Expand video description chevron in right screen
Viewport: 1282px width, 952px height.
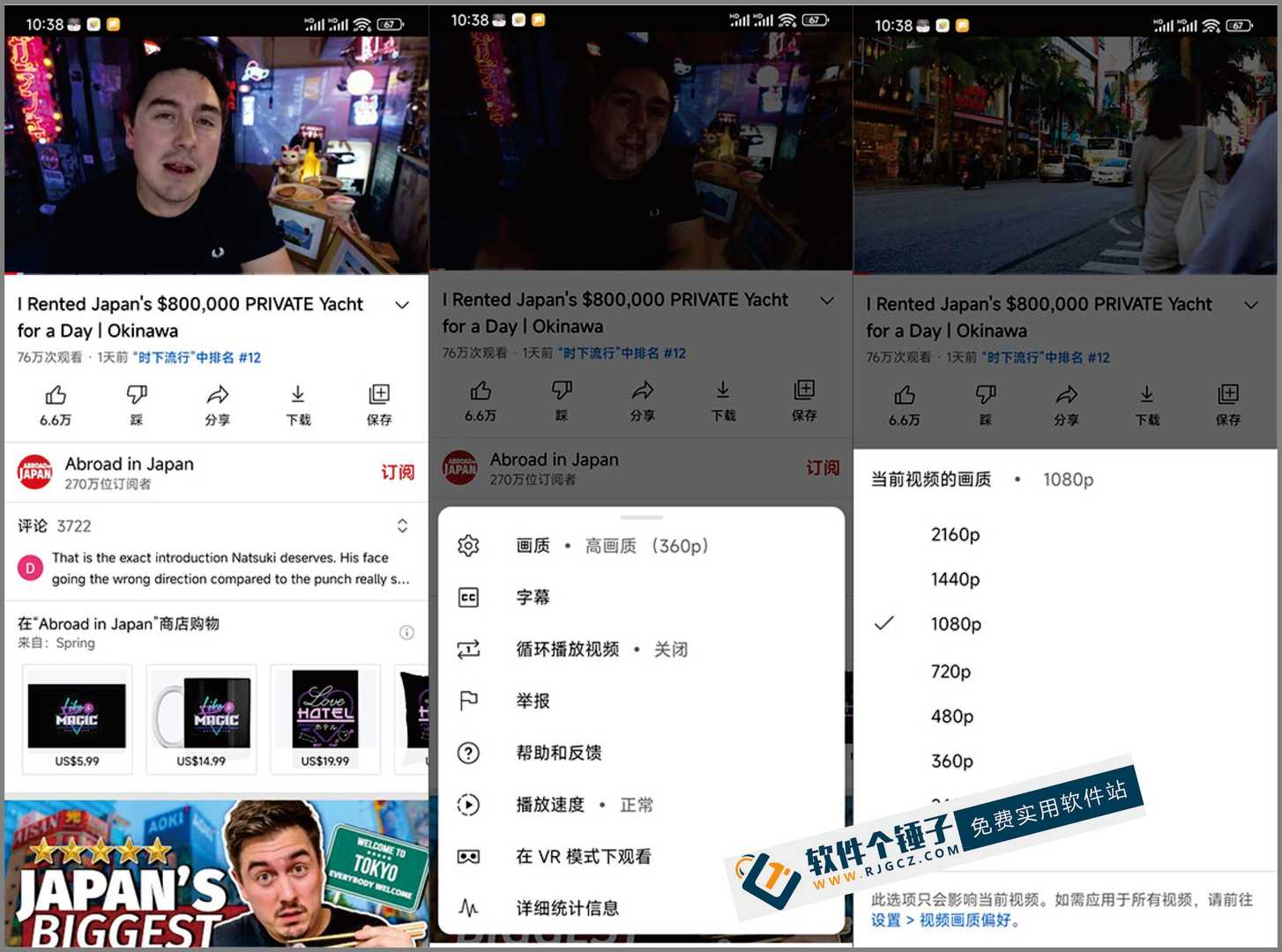click(1251, 305)
